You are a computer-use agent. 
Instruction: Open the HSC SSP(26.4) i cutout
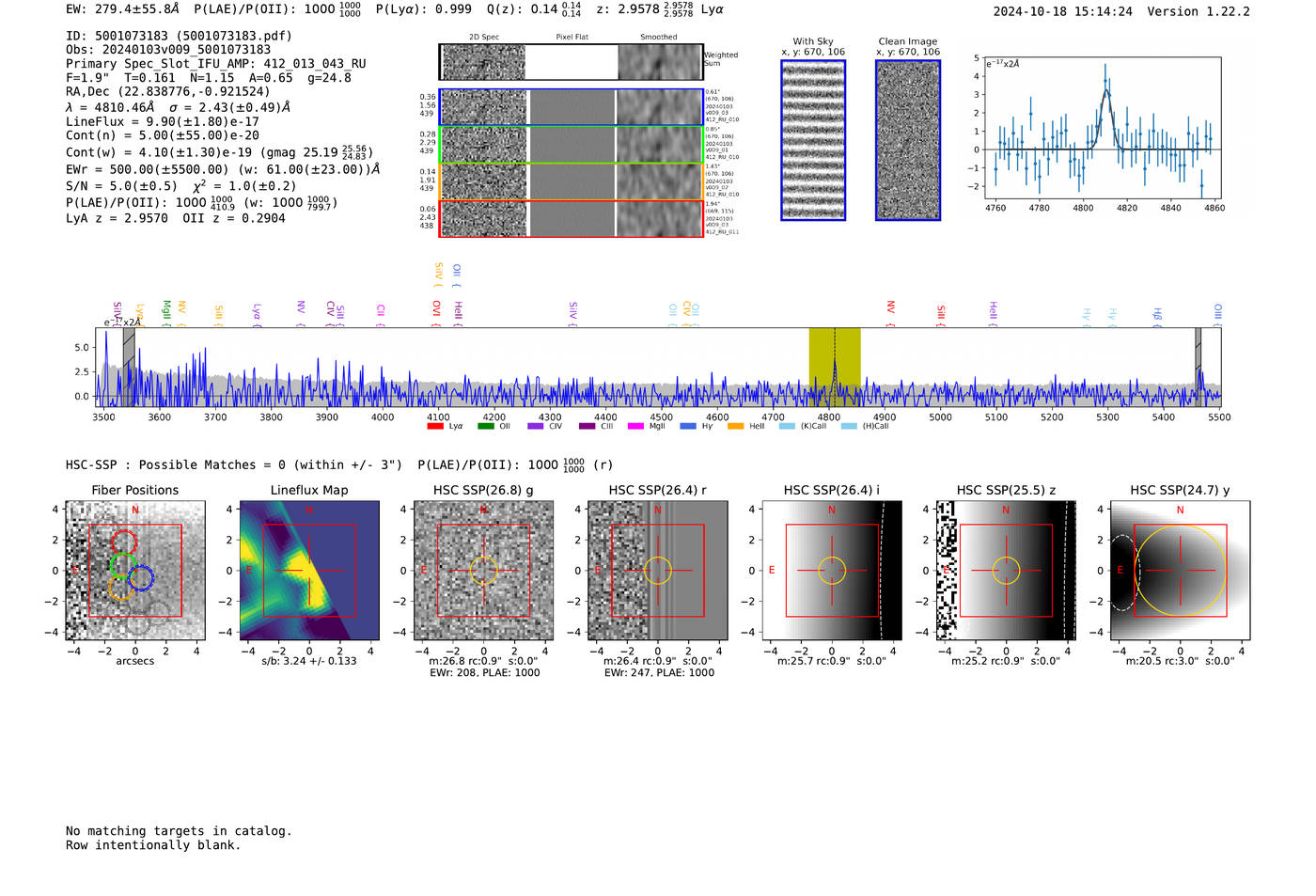(x=832, y=571)
